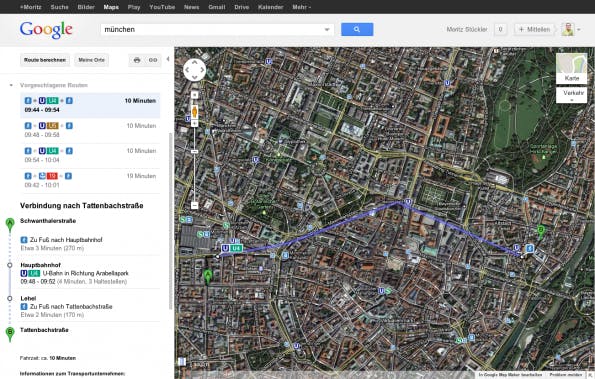Screen dimensions: 595x379
Task: Select the 09:42 - 10:01 tram route
Action: 90,180
